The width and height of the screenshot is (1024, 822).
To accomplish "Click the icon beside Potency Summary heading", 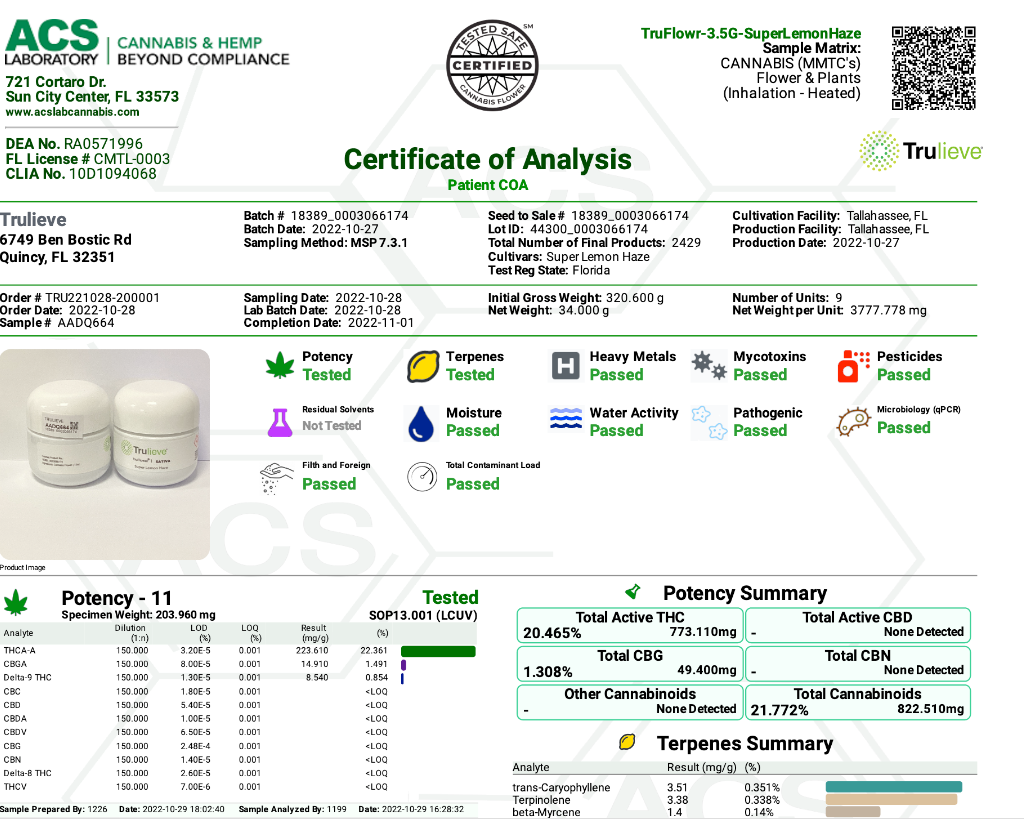I will click(632, 592).
